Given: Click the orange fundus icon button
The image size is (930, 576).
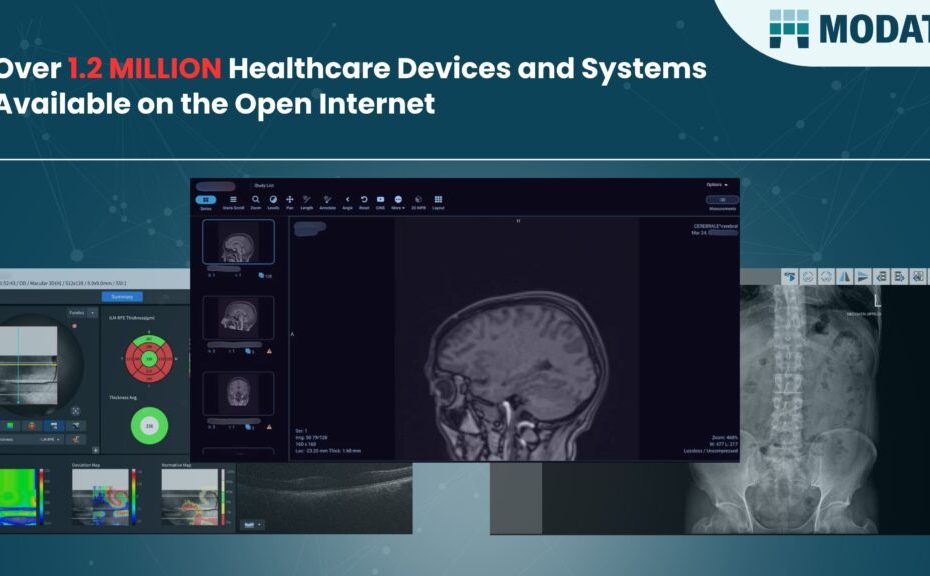Looking at the screenshot, I should pos(32,425).
